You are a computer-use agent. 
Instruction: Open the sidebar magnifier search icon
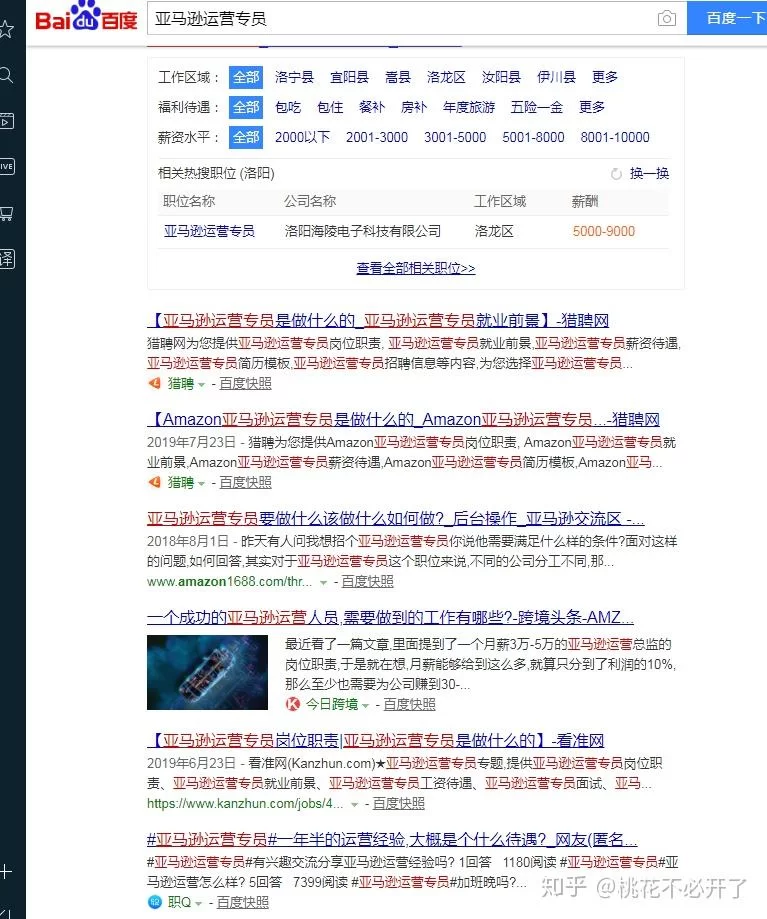(7, 75)
